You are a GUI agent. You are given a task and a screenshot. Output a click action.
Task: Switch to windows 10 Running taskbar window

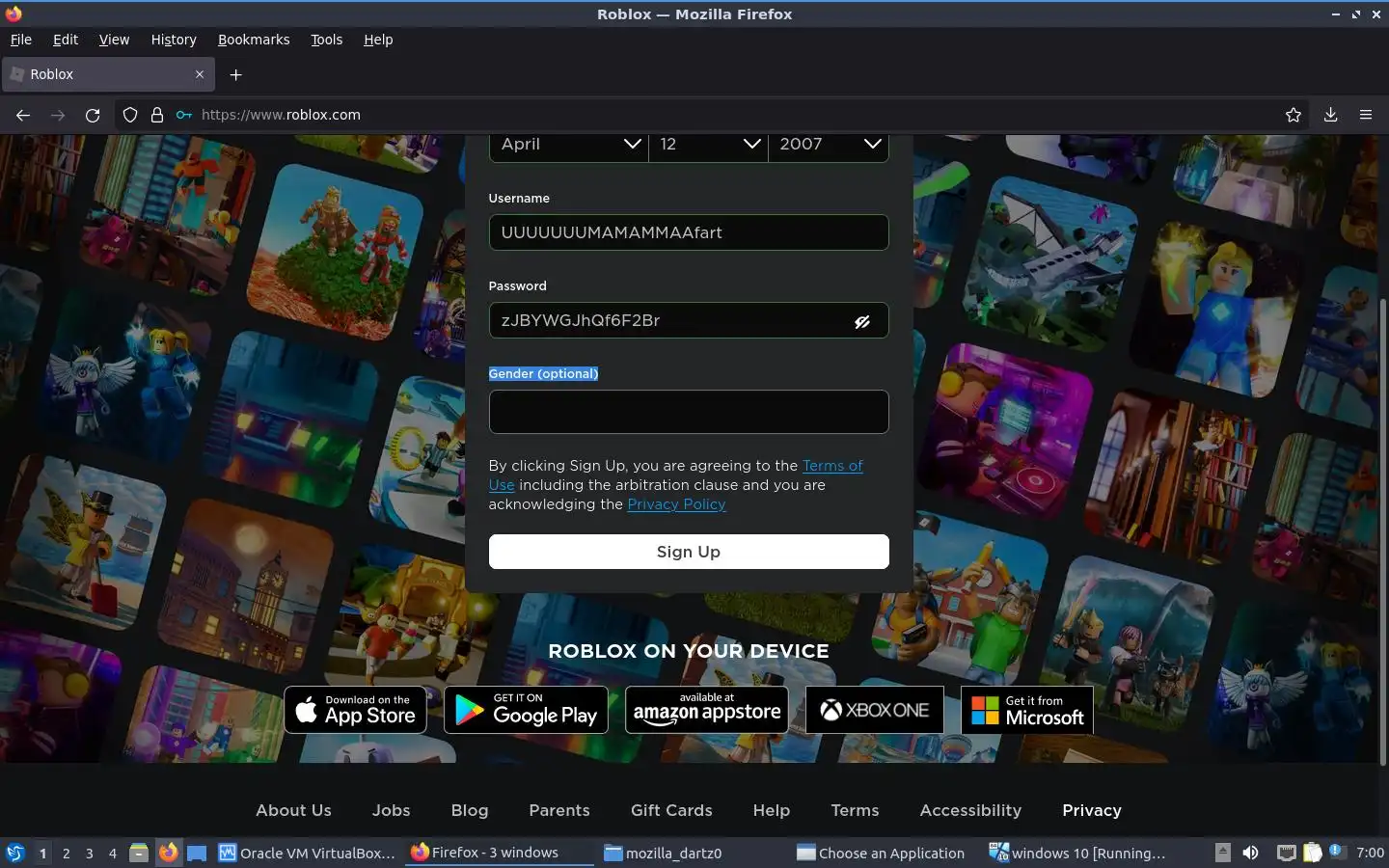(x=1078, y=853)
